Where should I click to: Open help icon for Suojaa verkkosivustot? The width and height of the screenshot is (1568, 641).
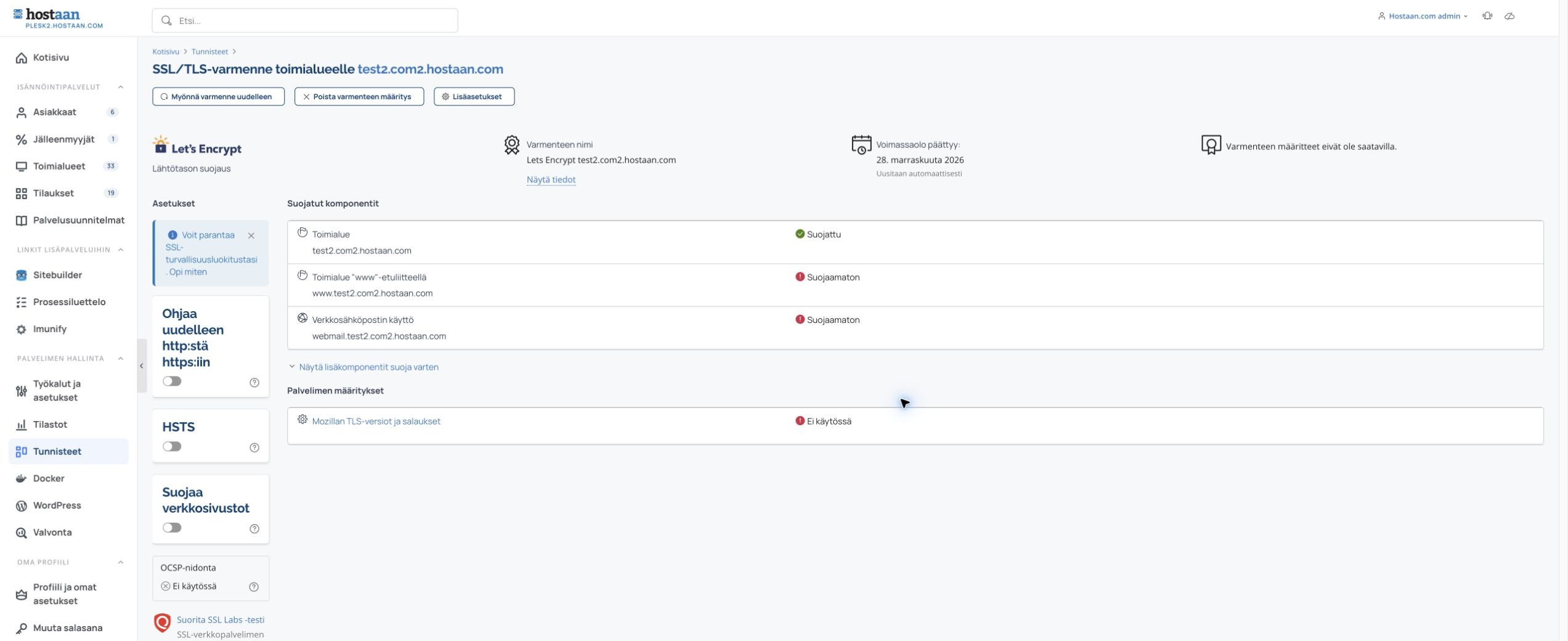(x=254, y=529)
